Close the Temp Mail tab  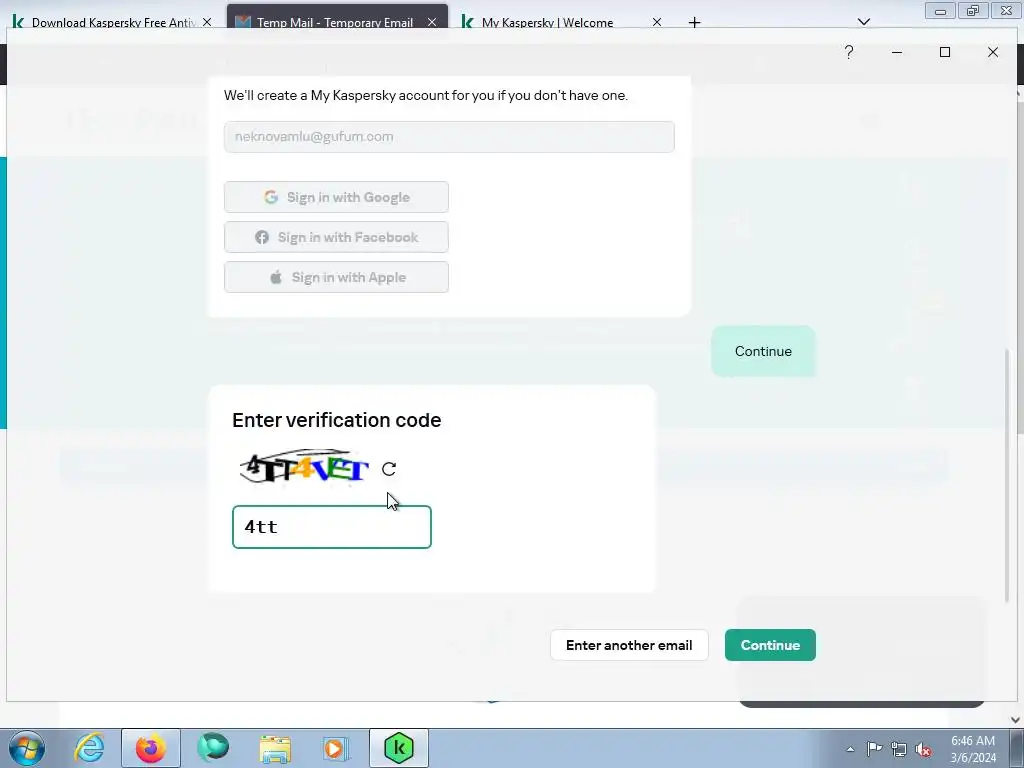point(432,22)
